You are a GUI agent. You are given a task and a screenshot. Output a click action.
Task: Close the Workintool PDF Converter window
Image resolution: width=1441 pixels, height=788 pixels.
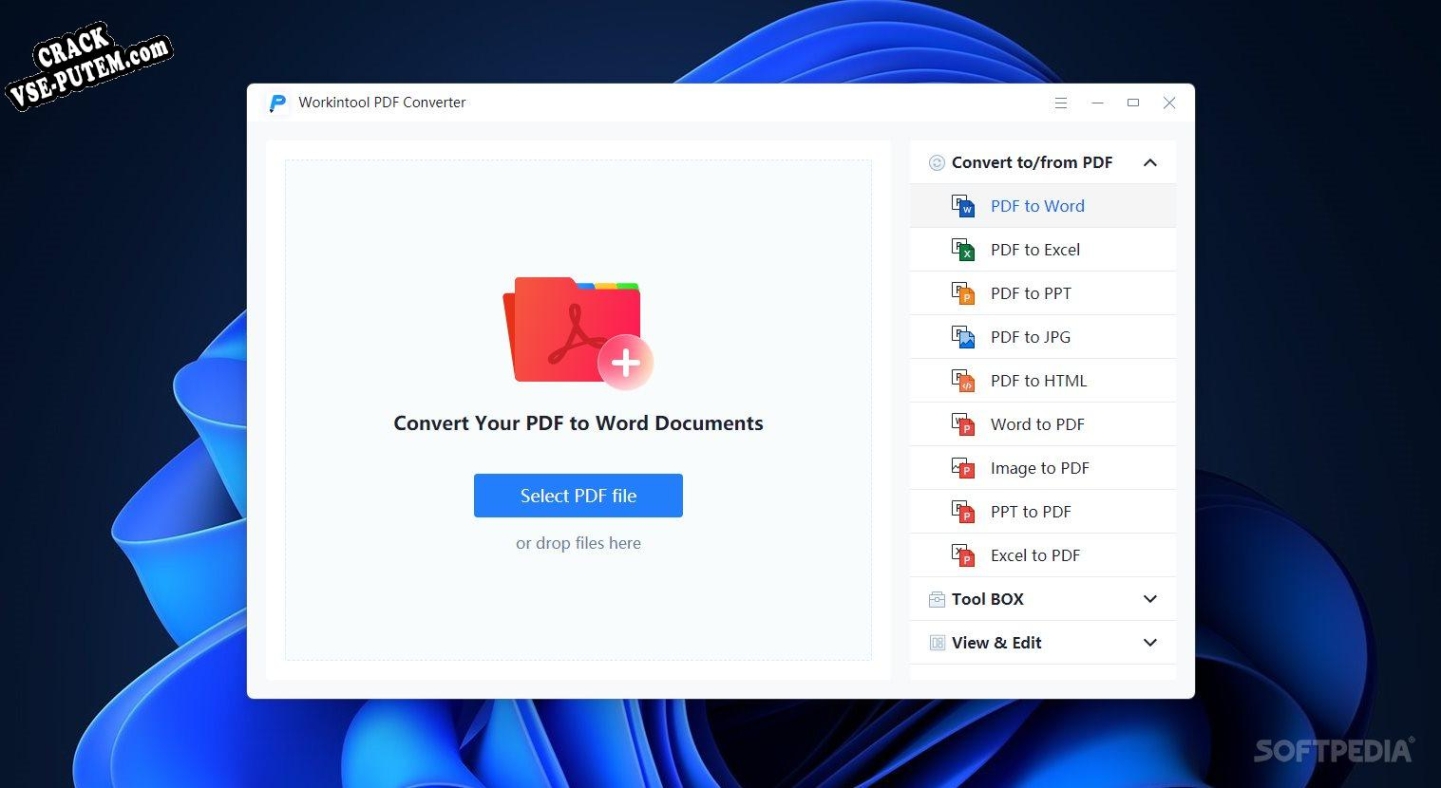click(1169, 103)
